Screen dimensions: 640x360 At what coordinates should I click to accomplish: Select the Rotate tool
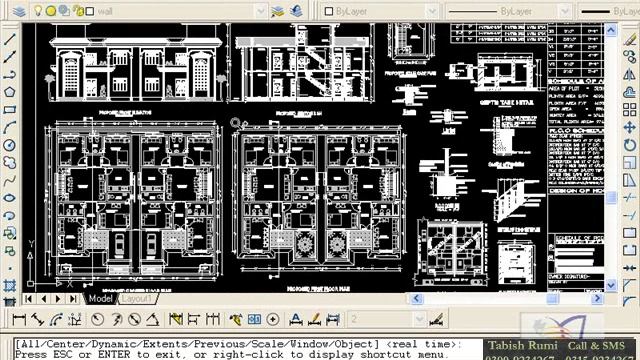pos(629,145)
